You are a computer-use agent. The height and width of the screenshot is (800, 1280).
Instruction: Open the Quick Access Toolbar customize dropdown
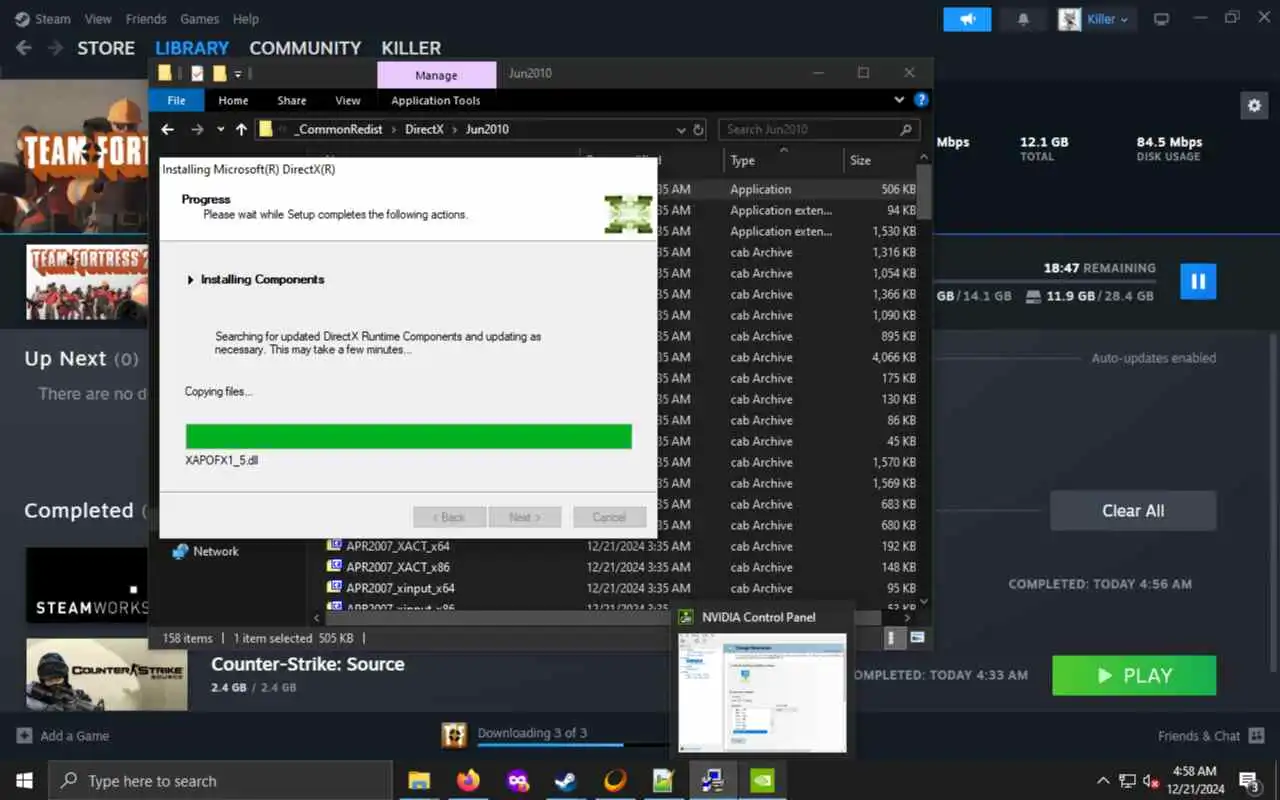238,74
